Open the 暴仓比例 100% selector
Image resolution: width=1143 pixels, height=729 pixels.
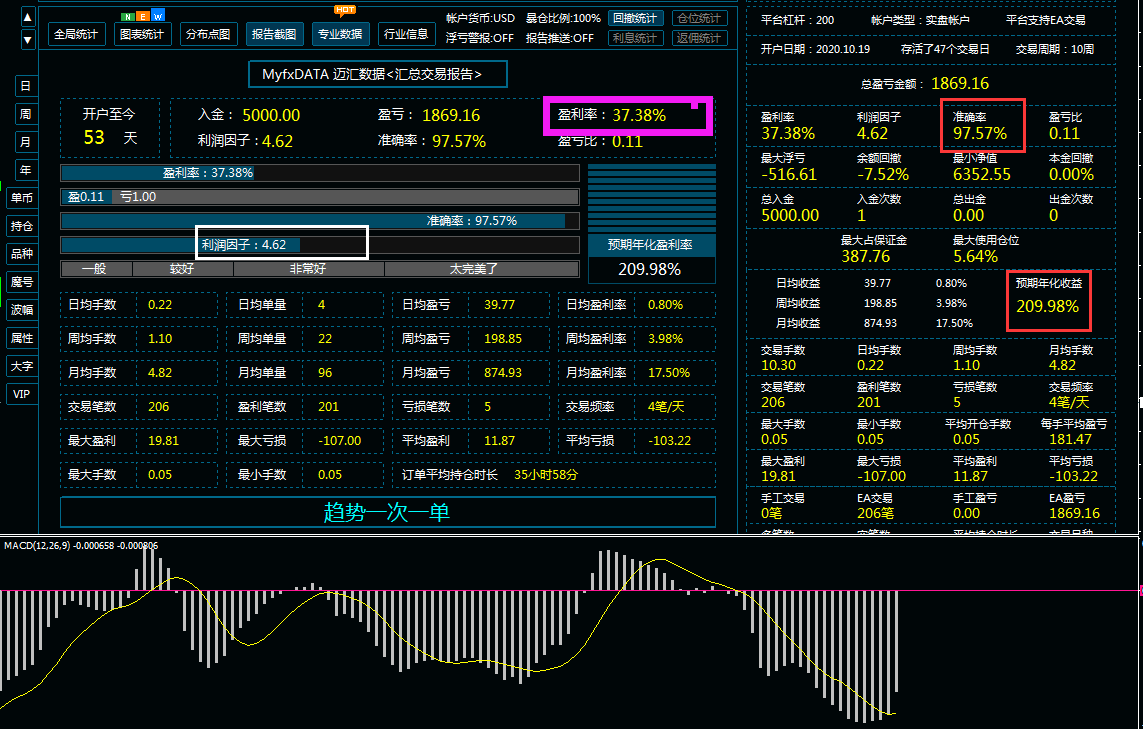pos(563,18)
